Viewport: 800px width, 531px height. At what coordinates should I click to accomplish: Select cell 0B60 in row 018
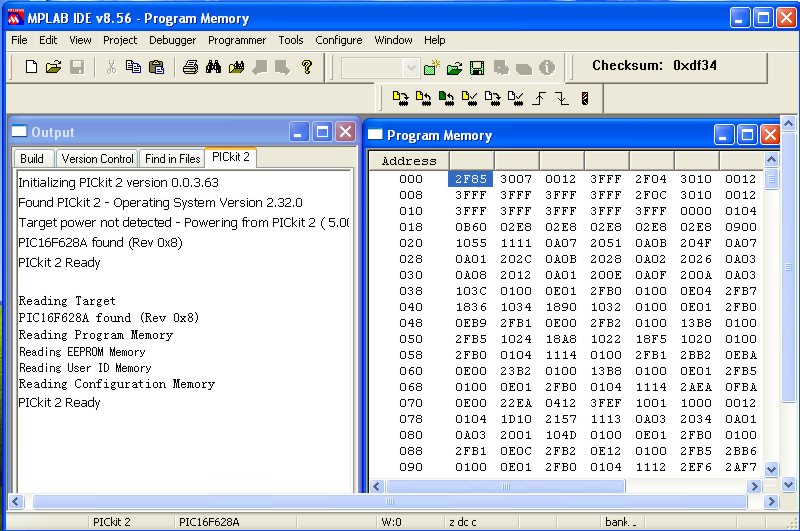[x=470, y=227]
